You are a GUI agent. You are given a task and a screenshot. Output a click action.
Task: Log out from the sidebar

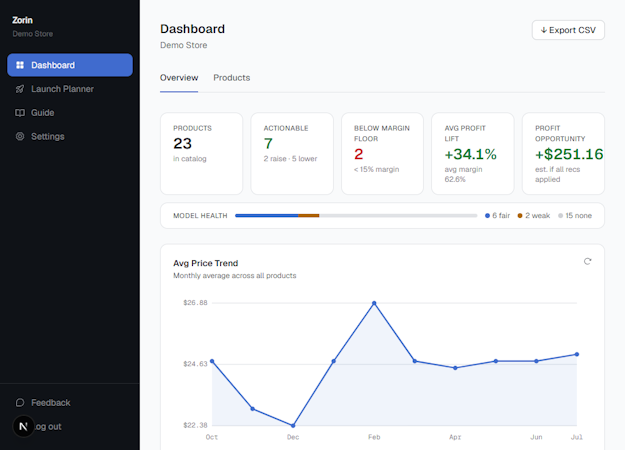(48, 426)
